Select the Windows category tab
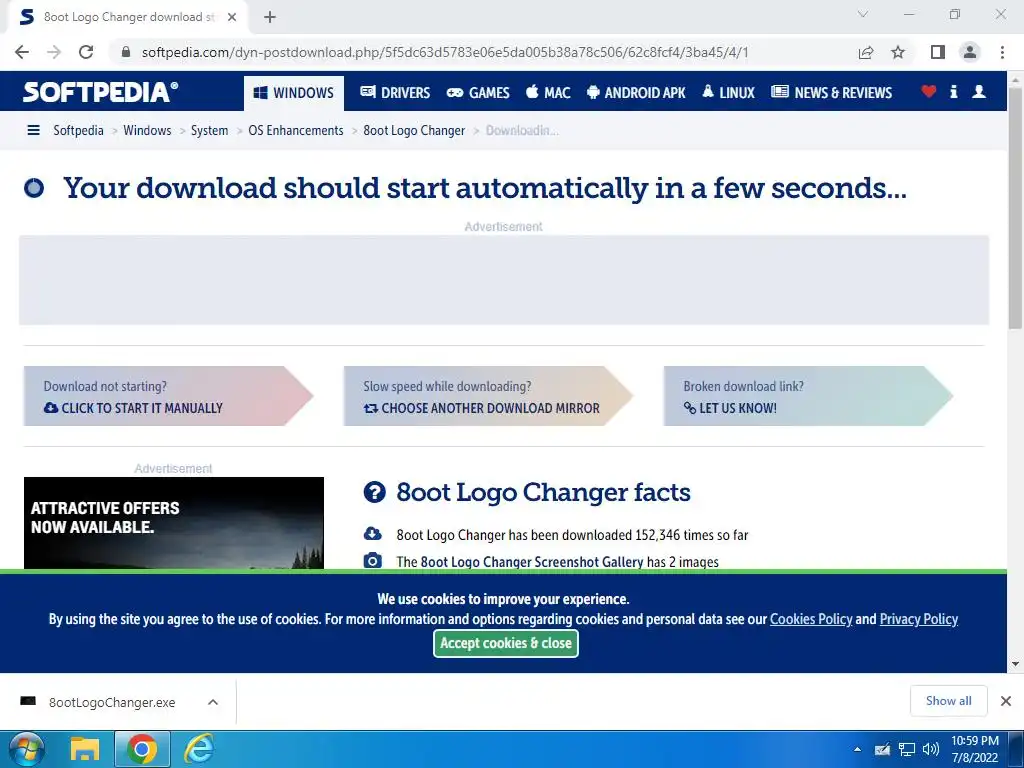 [x=294, y=93]
